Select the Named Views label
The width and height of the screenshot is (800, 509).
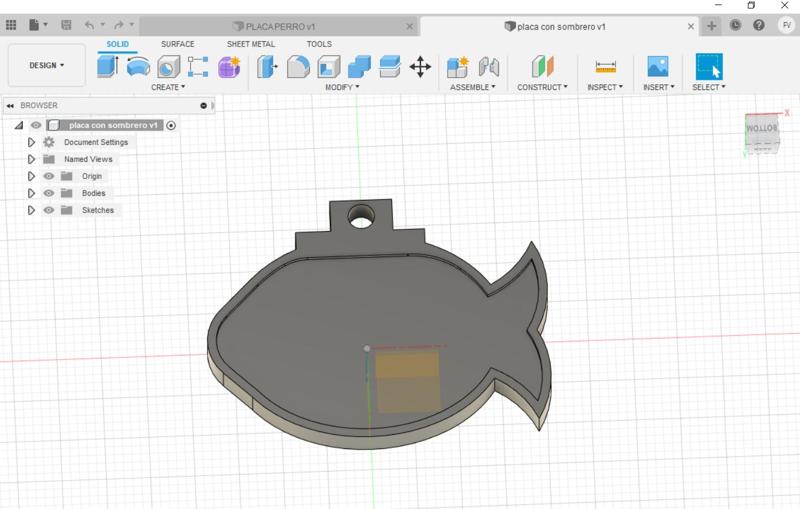point(88,159)
